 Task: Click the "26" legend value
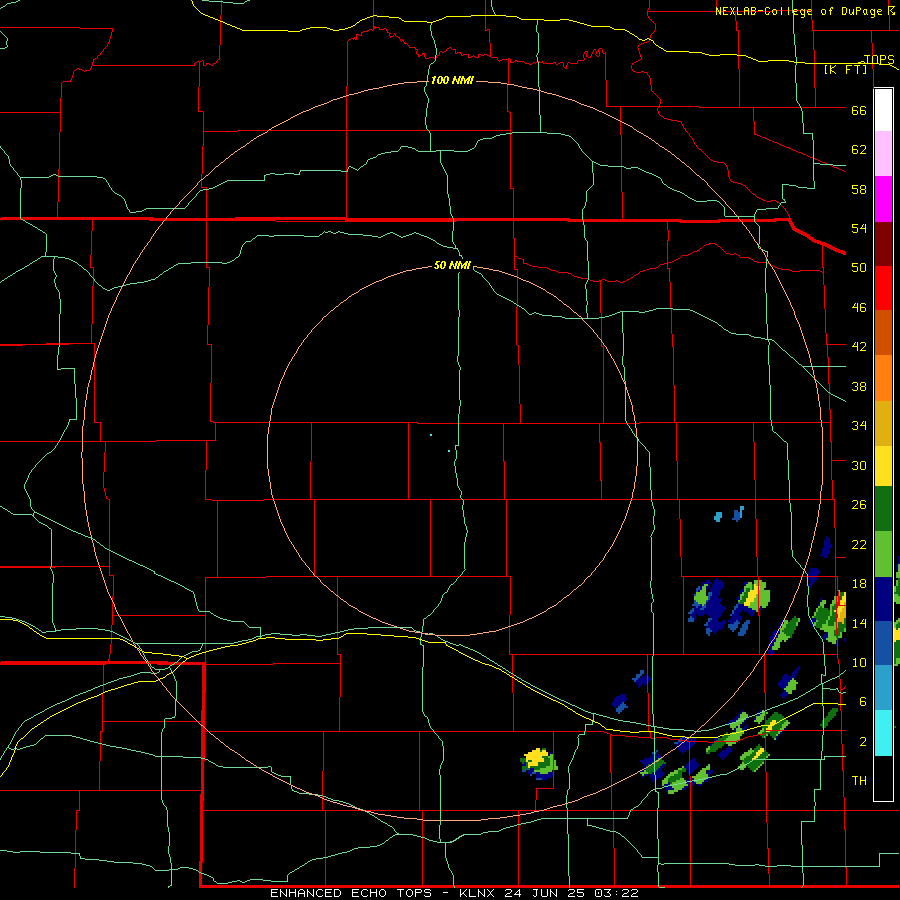859,505
